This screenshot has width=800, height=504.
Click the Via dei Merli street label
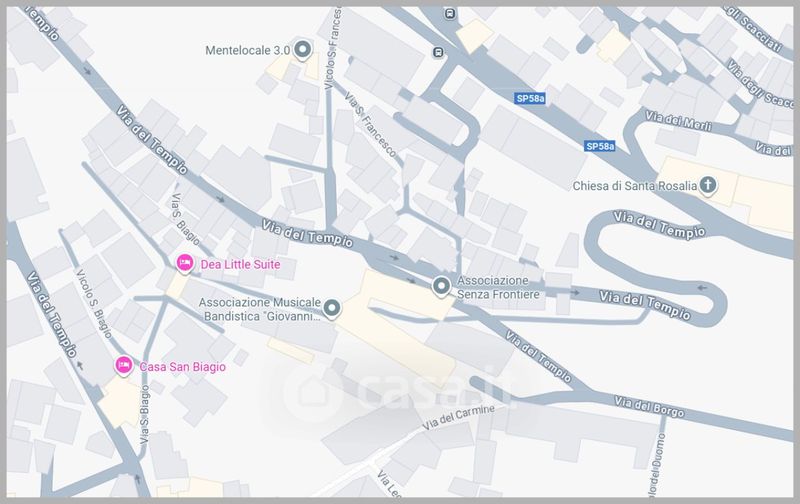tap(678, 121)
